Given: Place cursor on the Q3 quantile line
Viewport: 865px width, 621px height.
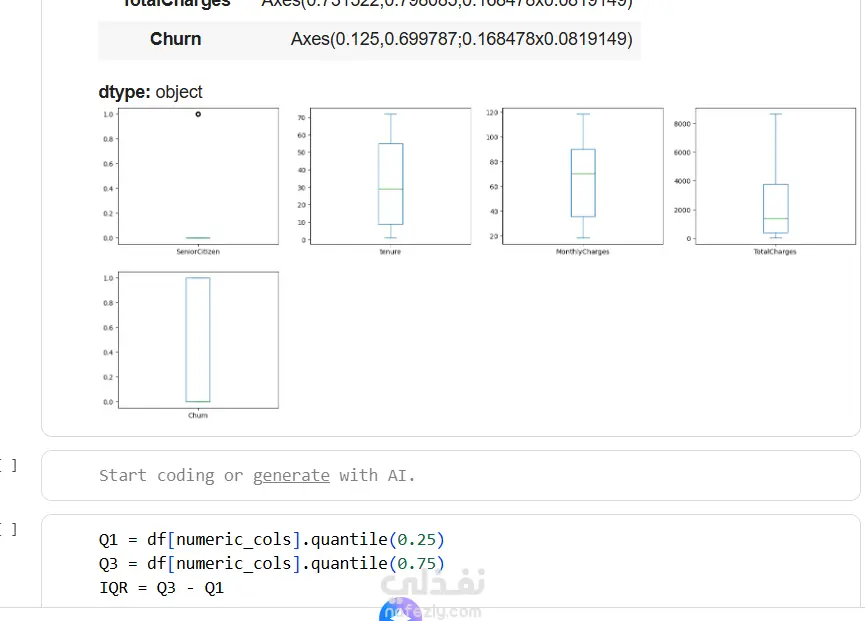Looking at the screenshot, I should point(271,564).
